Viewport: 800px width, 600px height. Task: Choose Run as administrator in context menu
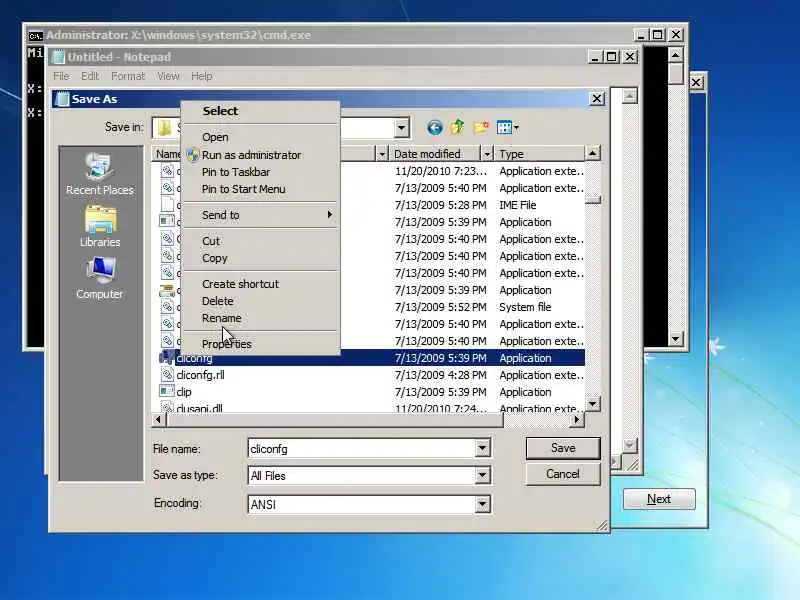251,155
